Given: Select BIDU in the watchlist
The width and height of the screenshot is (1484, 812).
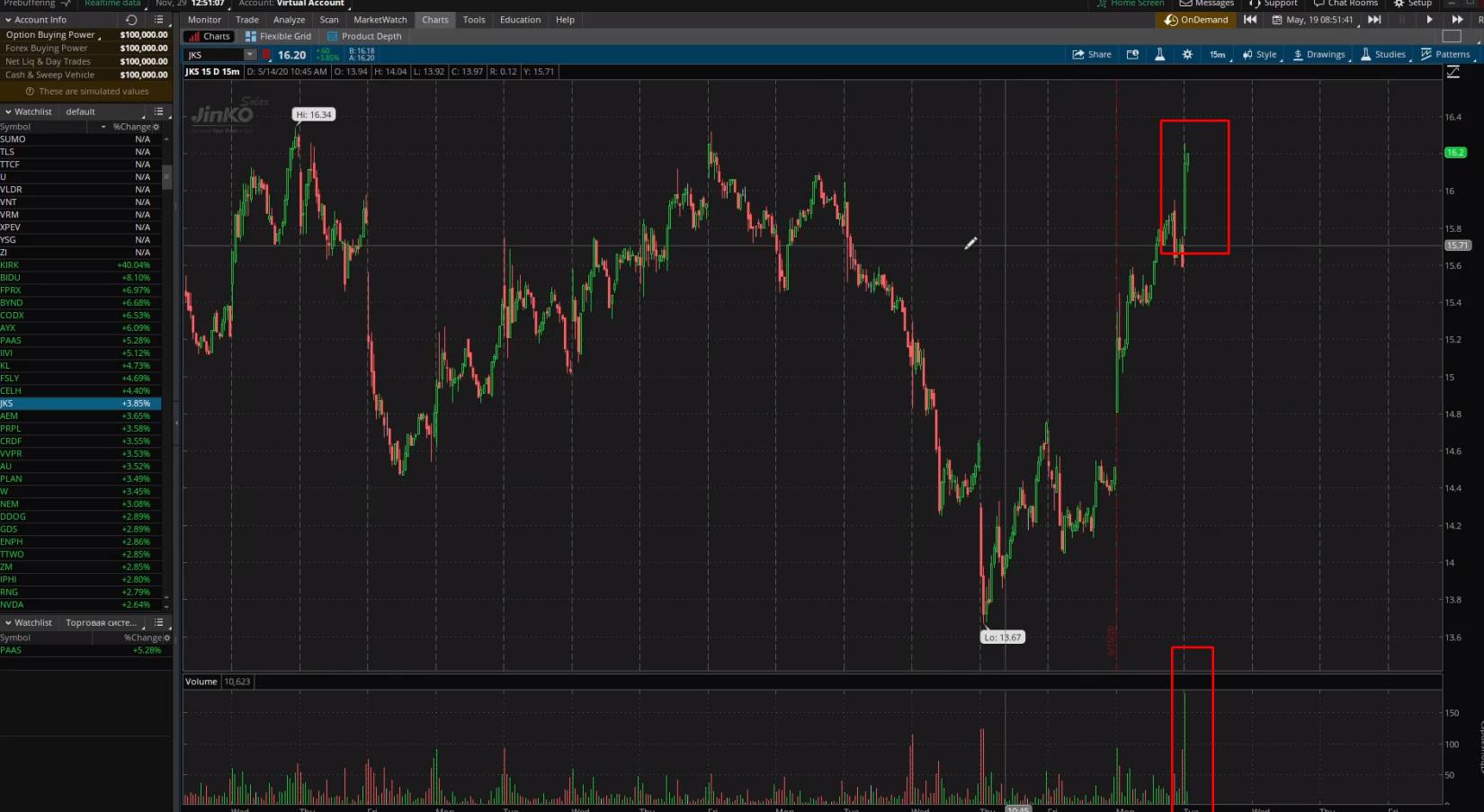Looking at the screenshot, I should pyautogui.click(x=11, y=278).
